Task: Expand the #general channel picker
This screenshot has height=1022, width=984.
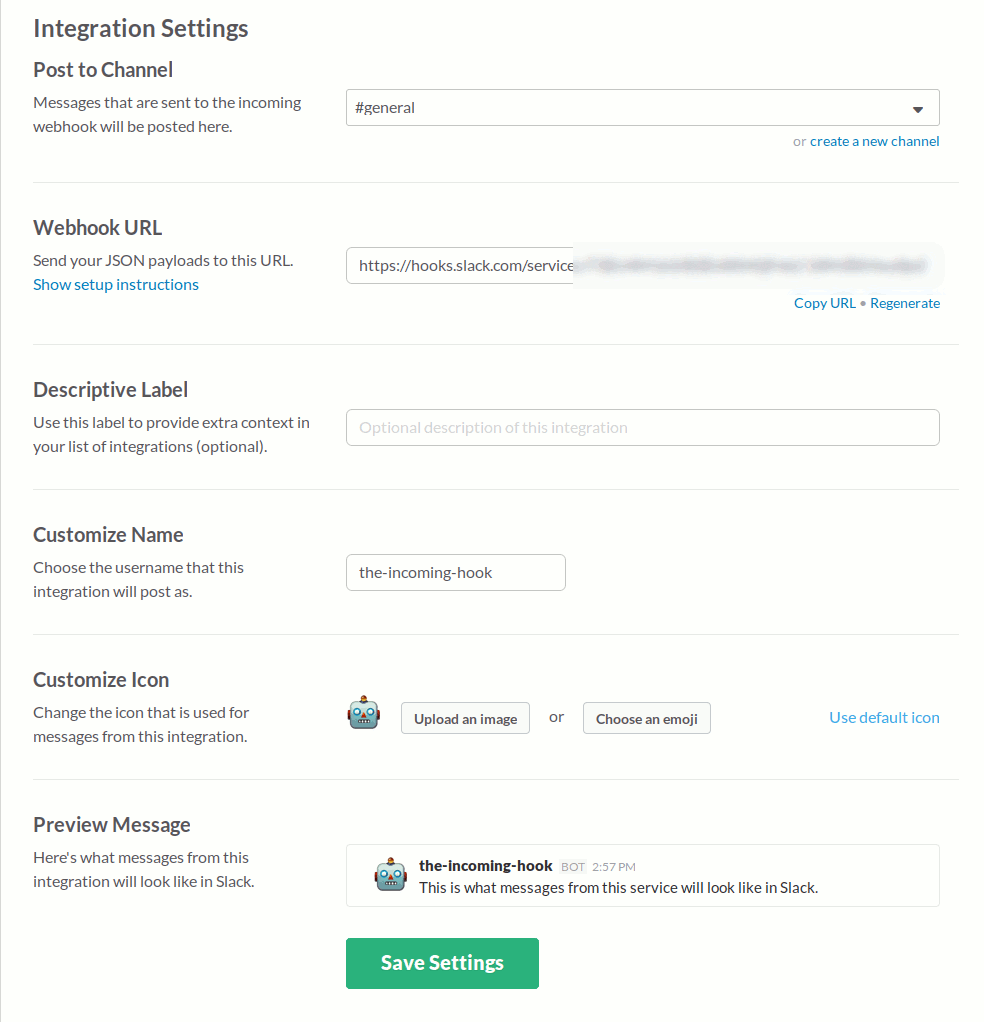Action: [642, 107]
